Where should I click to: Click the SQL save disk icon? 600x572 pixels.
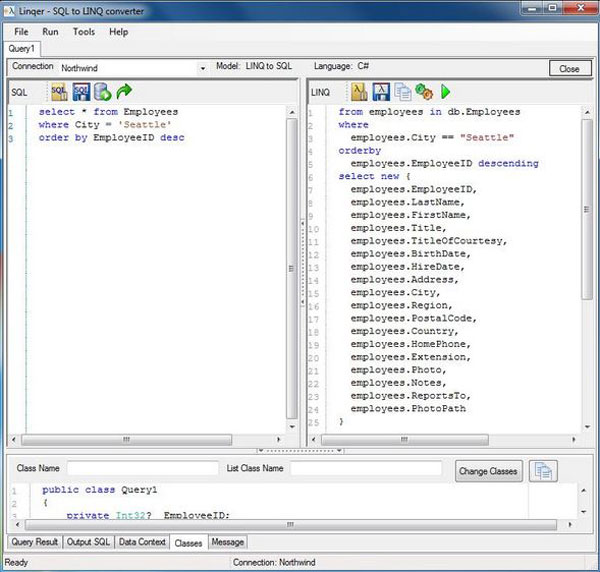(81, 92)
